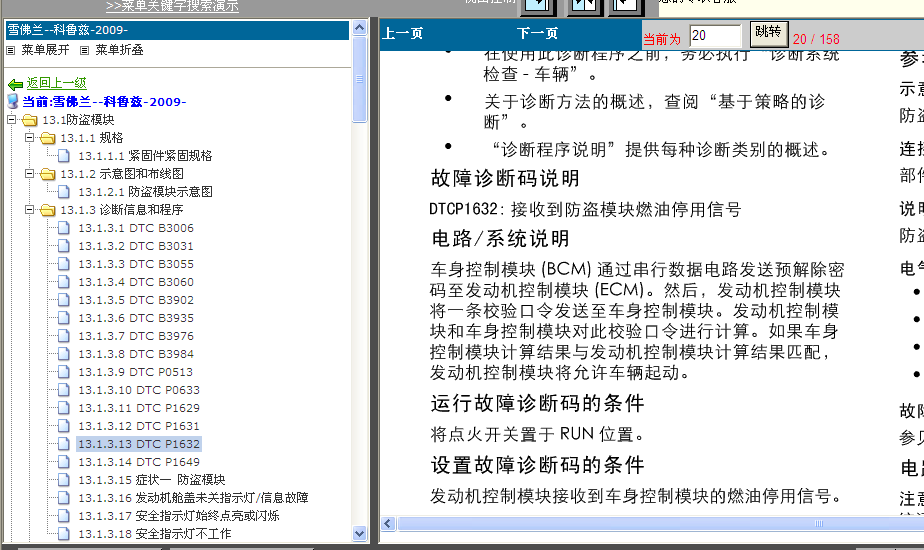Click the folder icon for 13.1.2 示意图和布线图
924x550 pixels.
(48, 174)
